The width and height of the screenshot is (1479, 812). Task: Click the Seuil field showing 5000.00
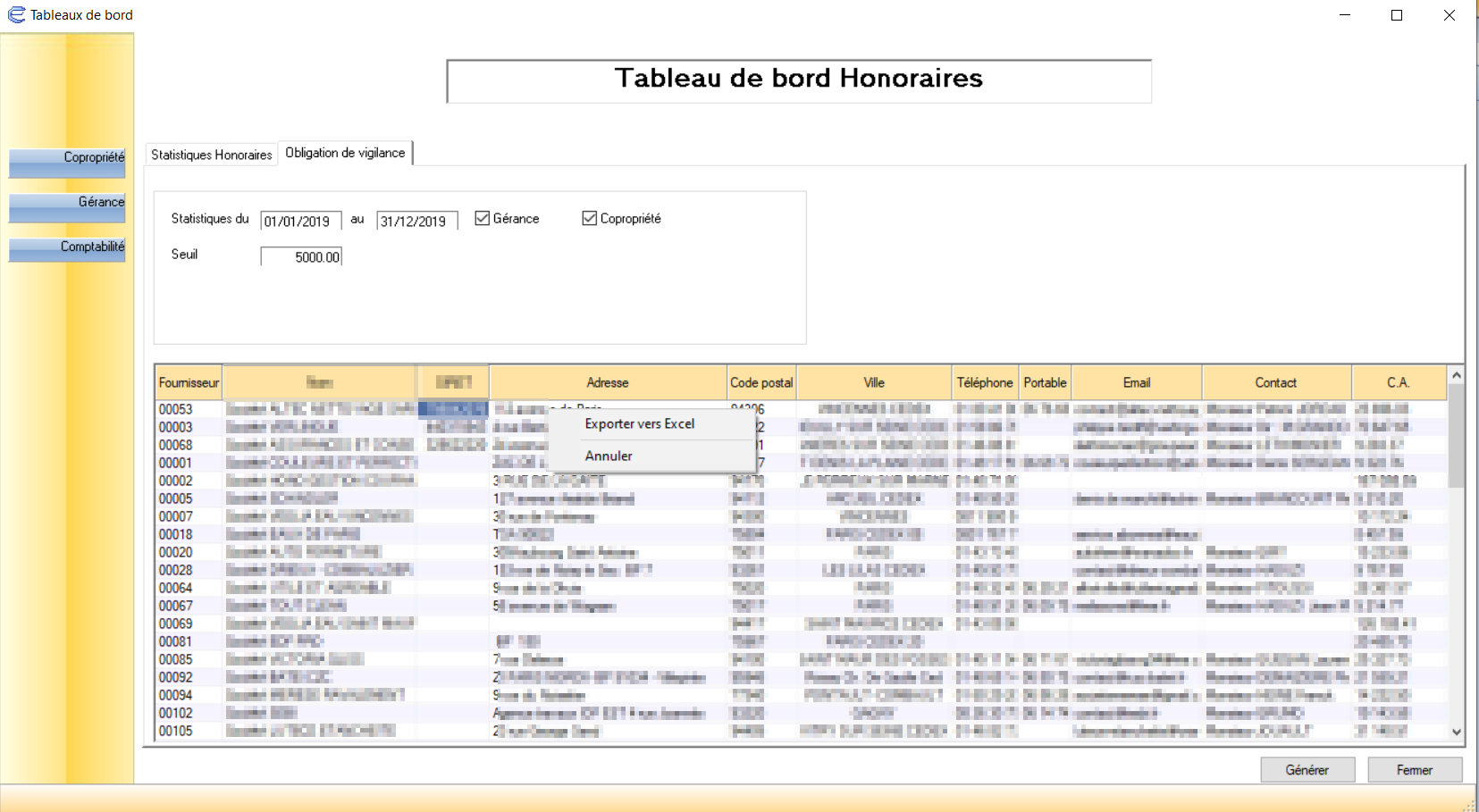[x=301, y=257]
